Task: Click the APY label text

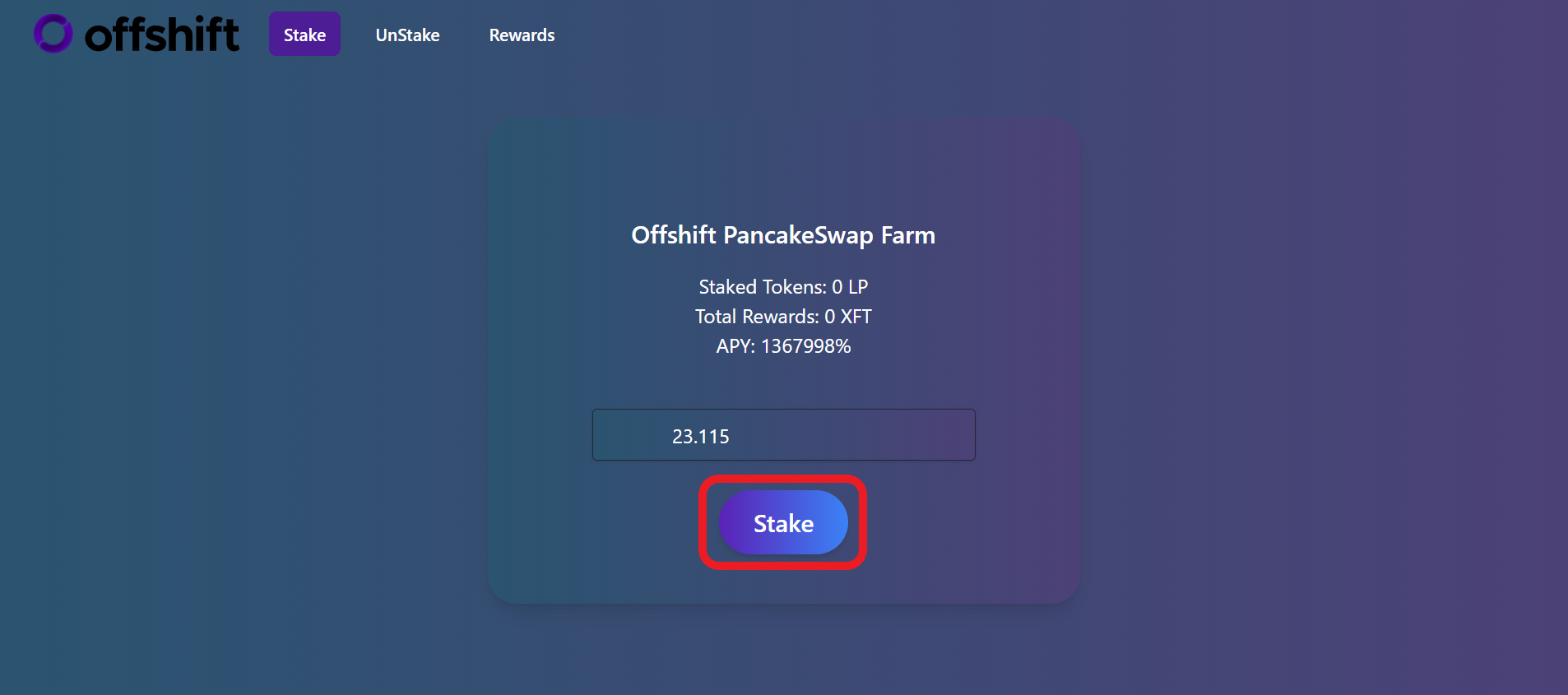Action: [735, 346]
